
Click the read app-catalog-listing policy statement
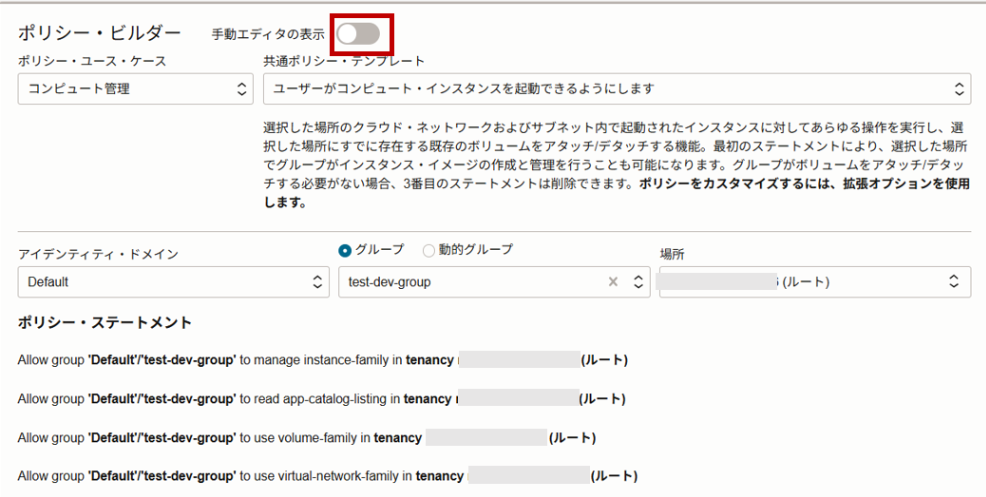pyautogui.click(x=321, y=399)
